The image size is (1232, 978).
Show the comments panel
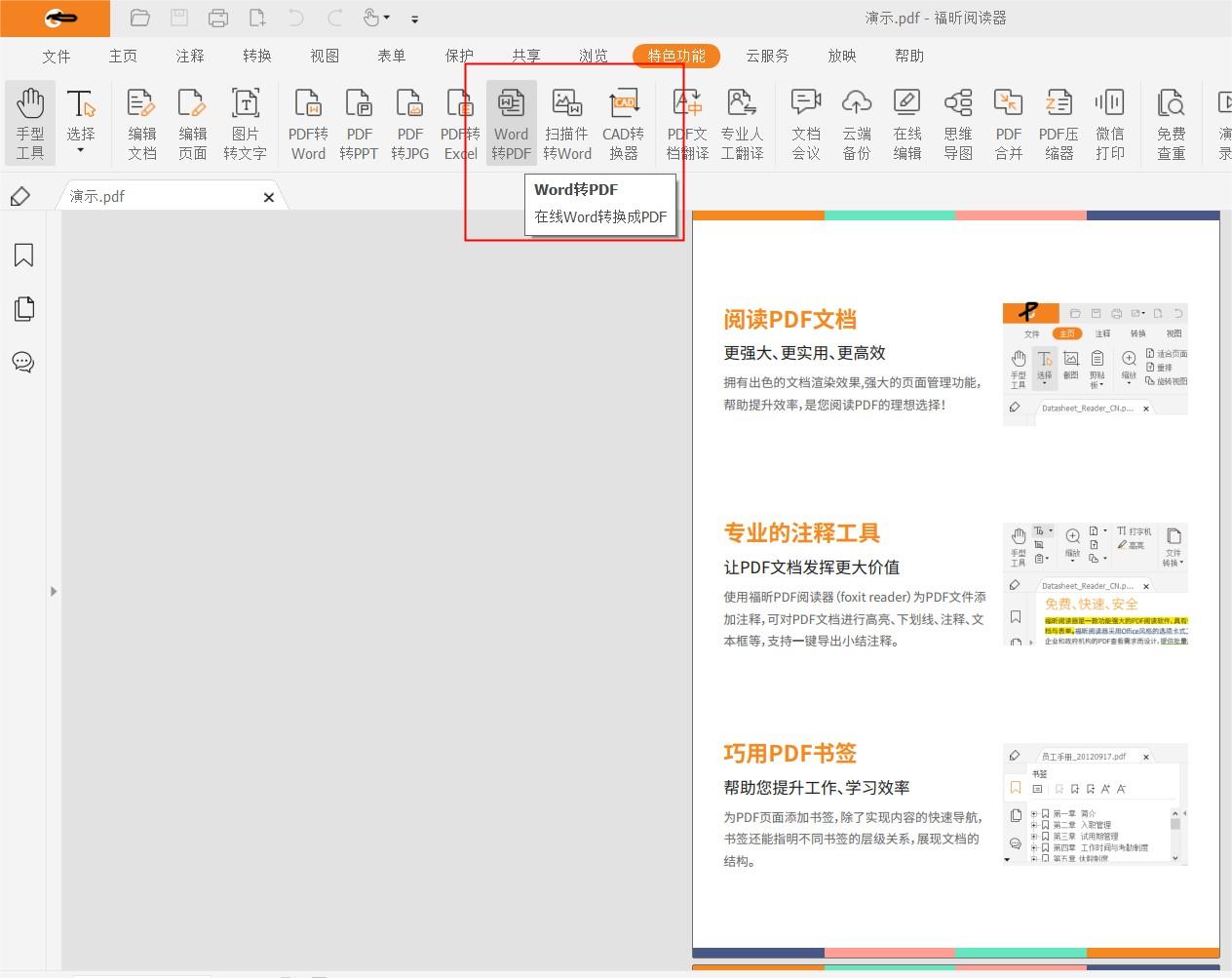click(22, 362)
